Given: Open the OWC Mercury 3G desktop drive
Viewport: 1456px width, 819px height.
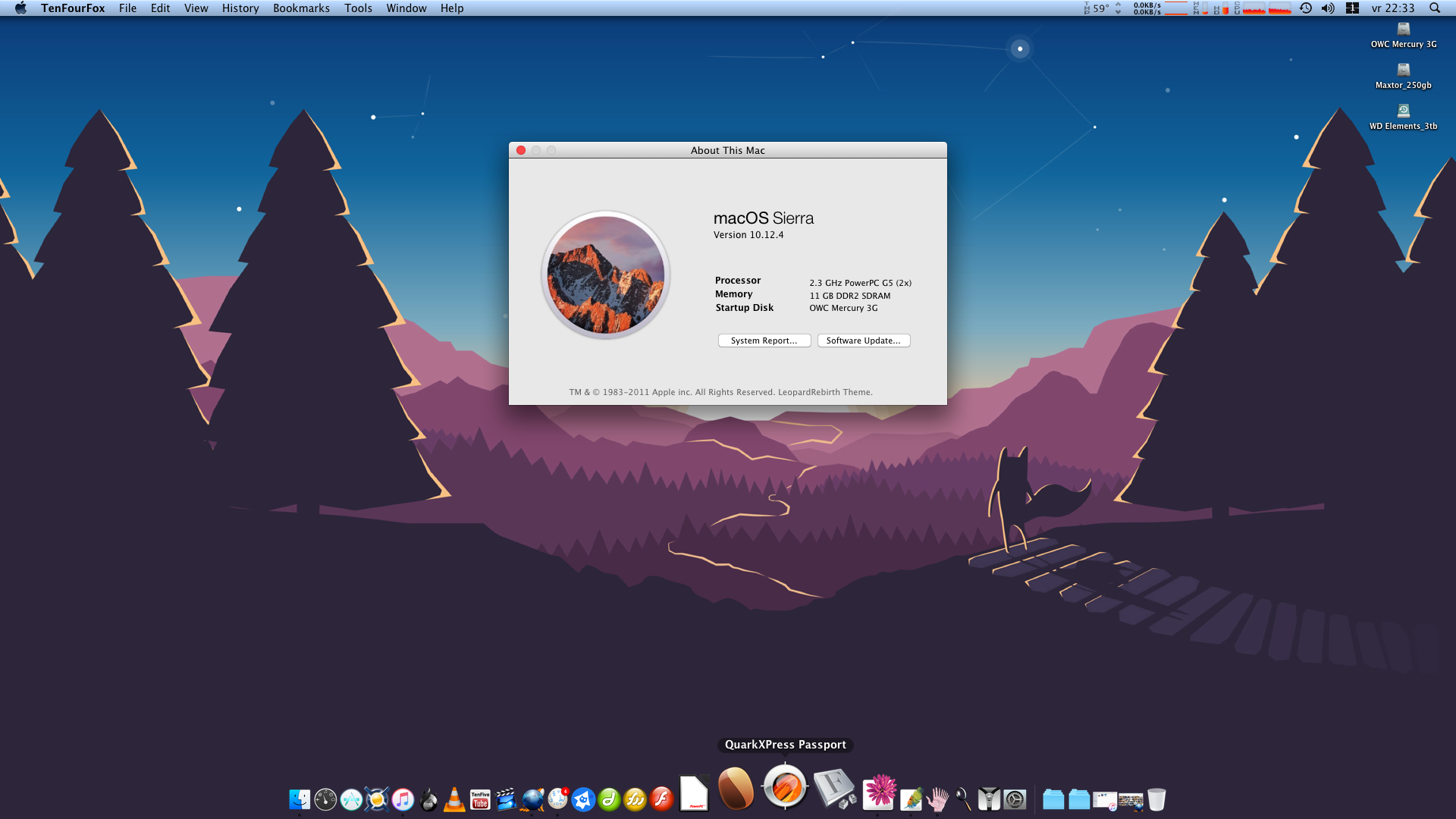Looking at the screenshot, I should click(x=1404, y=30).
